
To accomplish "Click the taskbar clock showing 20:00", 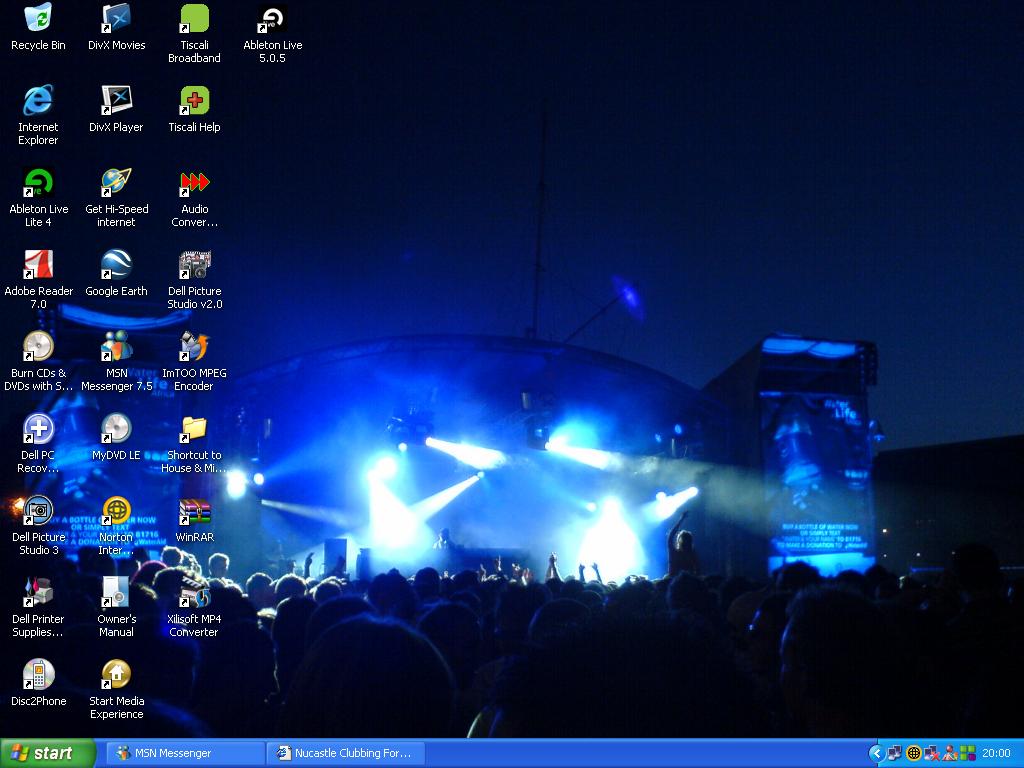I will (x=996, y=753).
